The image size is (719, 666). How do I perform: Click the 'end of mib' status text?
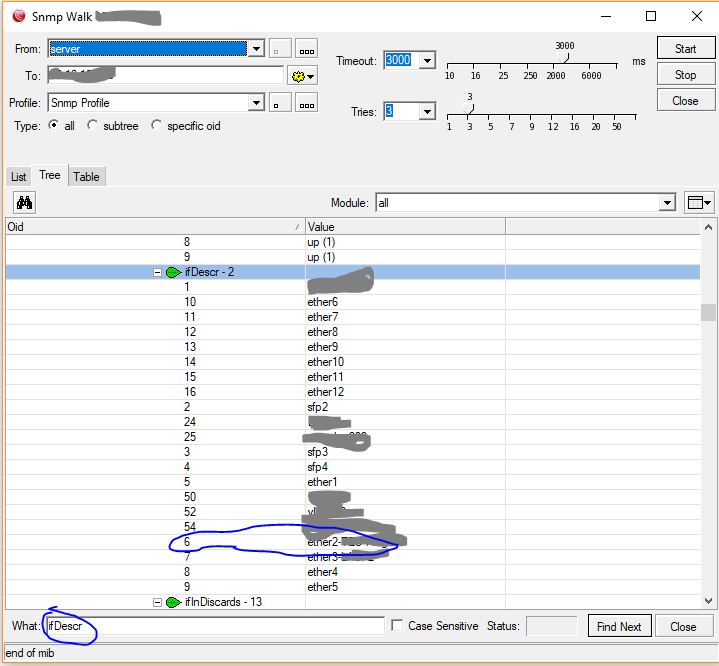coord(30,653)
